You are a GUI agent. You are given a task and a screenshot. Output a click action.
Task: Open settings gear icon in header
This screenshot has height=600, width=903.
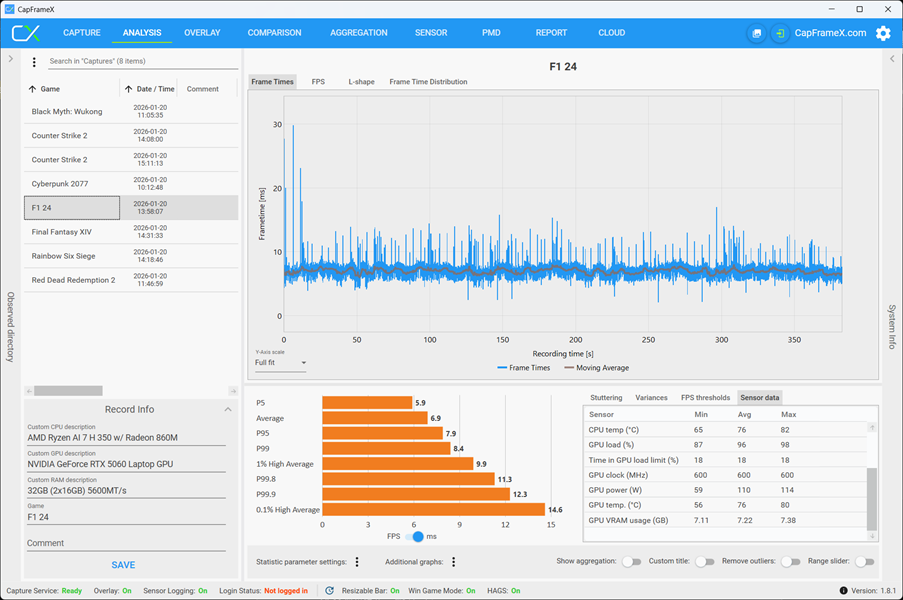(883, 33)
